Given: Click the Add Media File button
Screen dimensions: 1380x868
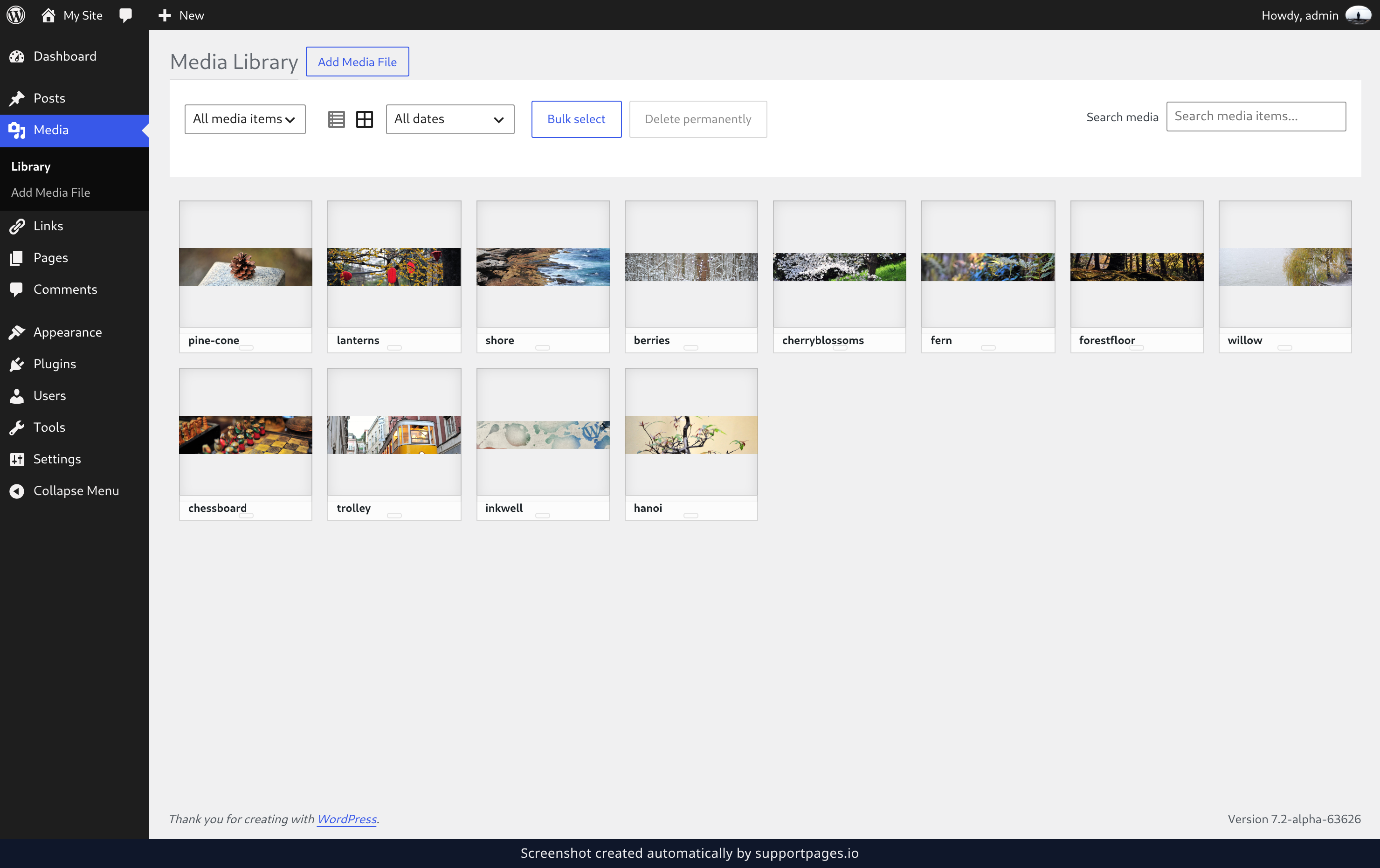Looking at the screenshot, I should click(357, 62).
